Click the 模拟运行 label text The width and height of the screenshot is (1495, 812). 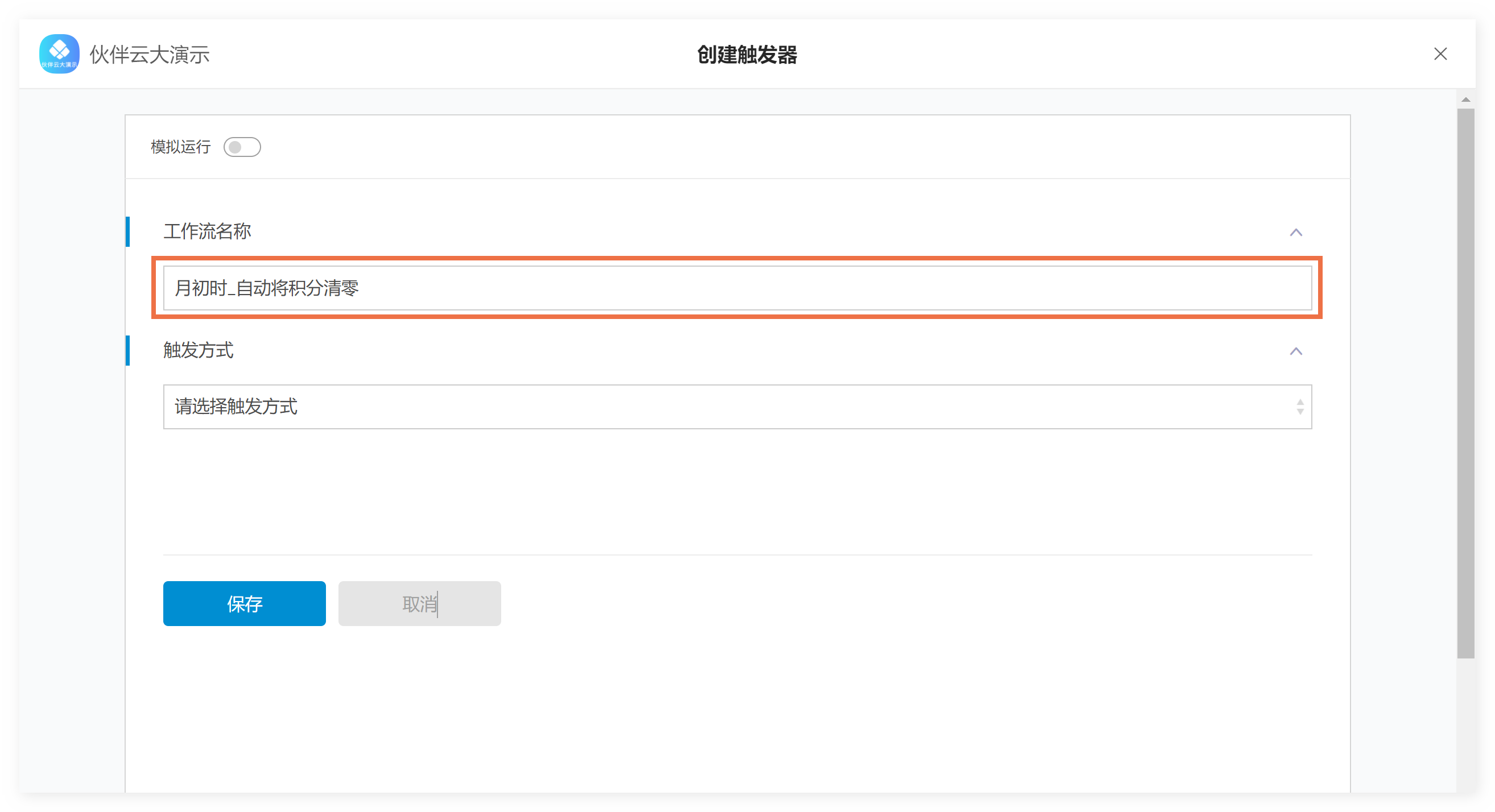180,147
